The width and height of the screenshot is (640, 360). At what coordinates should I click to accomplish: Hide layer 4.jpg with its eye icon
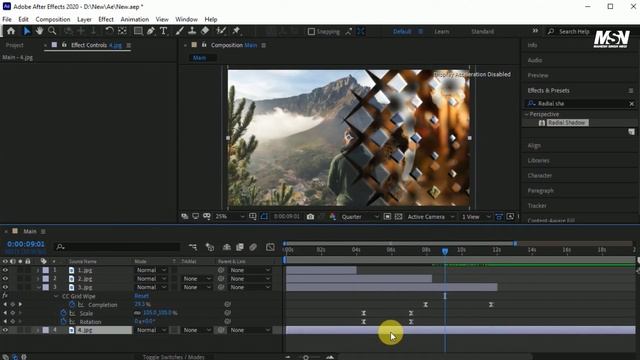coord(5,330)
